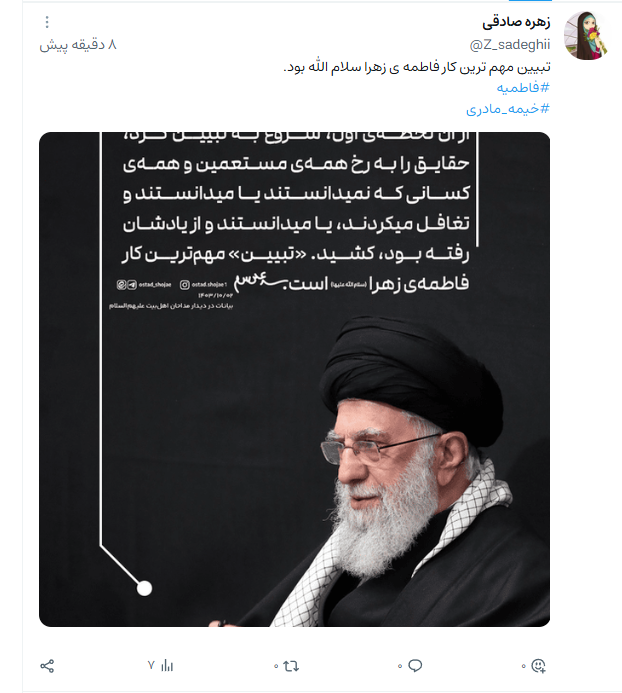Click the post text about فاطمه ی زهرا

pyautogui.click(x=417, y=67)
